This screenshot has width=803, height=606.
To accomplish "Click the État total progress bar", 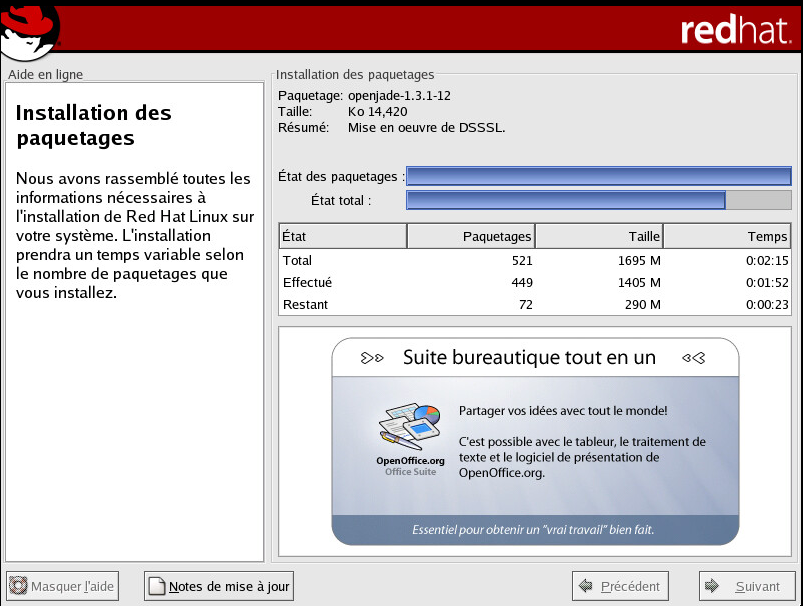I will coord(598,200).
